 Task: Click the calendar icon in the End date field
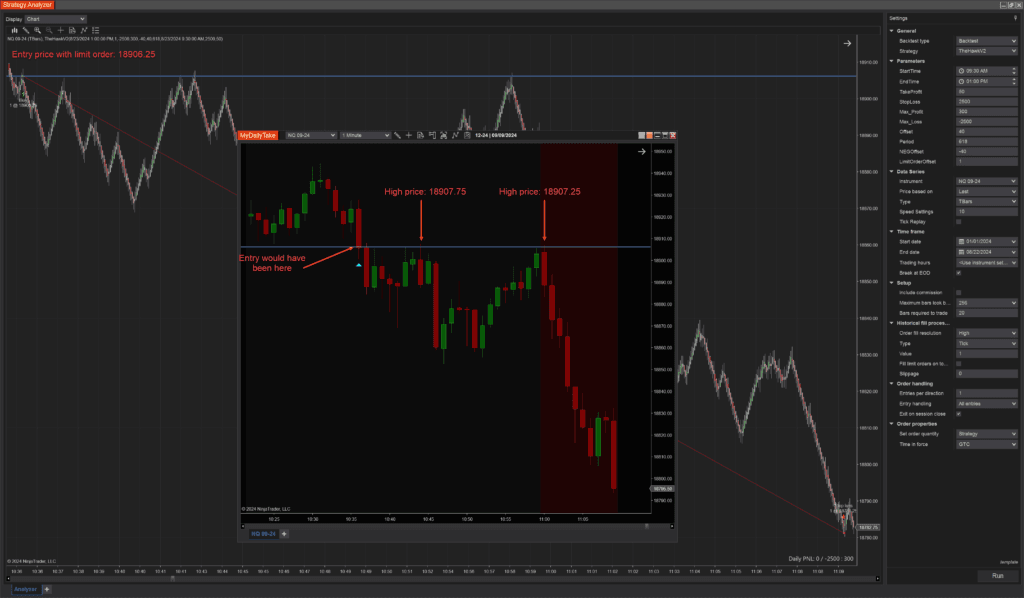(x=961, y=252)
